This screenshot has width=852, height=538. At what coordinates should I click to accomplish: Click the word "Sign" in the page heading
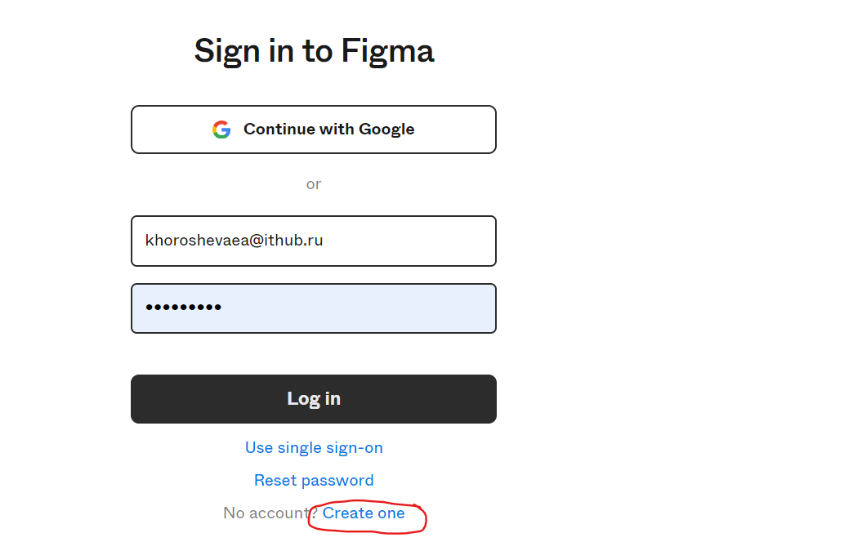click(x=228, y=50)
